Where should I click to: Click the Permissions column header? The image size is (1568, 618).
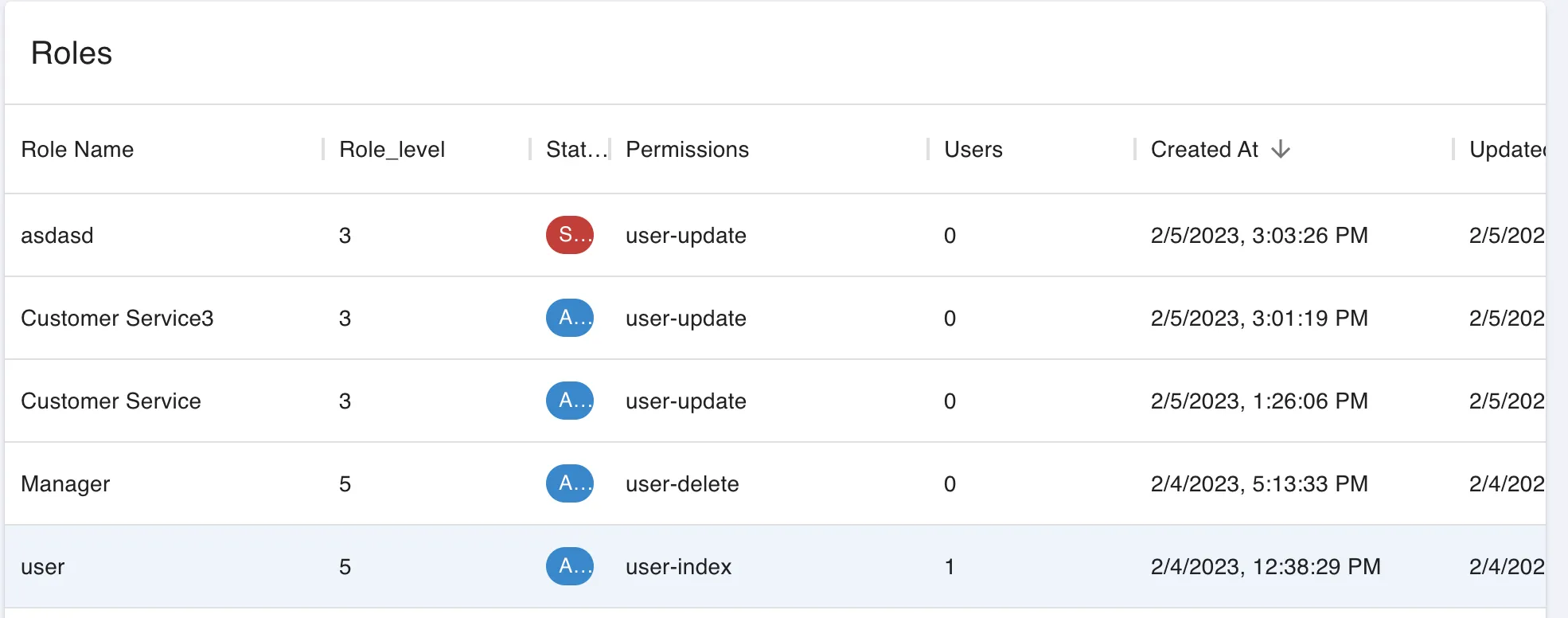click(687, 149)
